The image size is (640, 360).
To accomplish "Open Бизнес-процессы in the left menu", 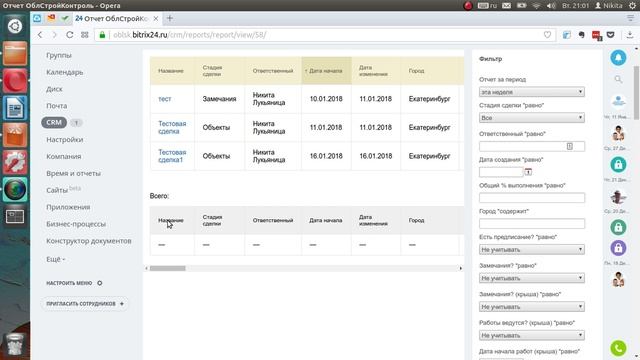I will pyautogui.click(x=76, y=224).
